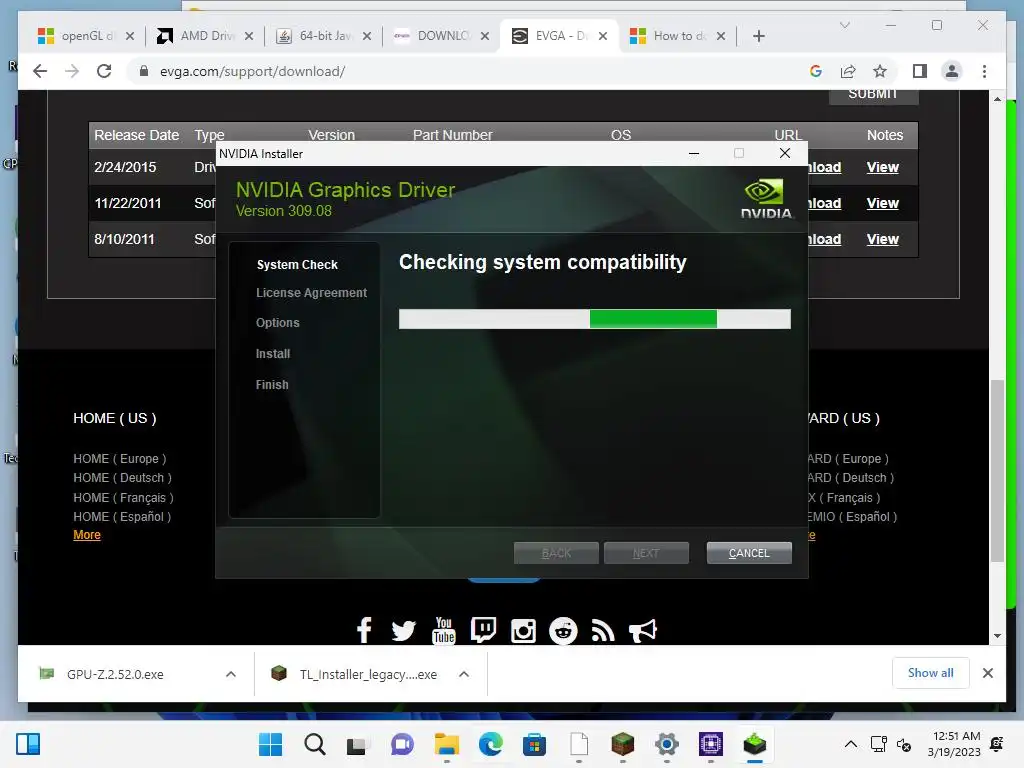1024x768 pixels.
Task: Select System Check step
Action: [x=297, y=264]
